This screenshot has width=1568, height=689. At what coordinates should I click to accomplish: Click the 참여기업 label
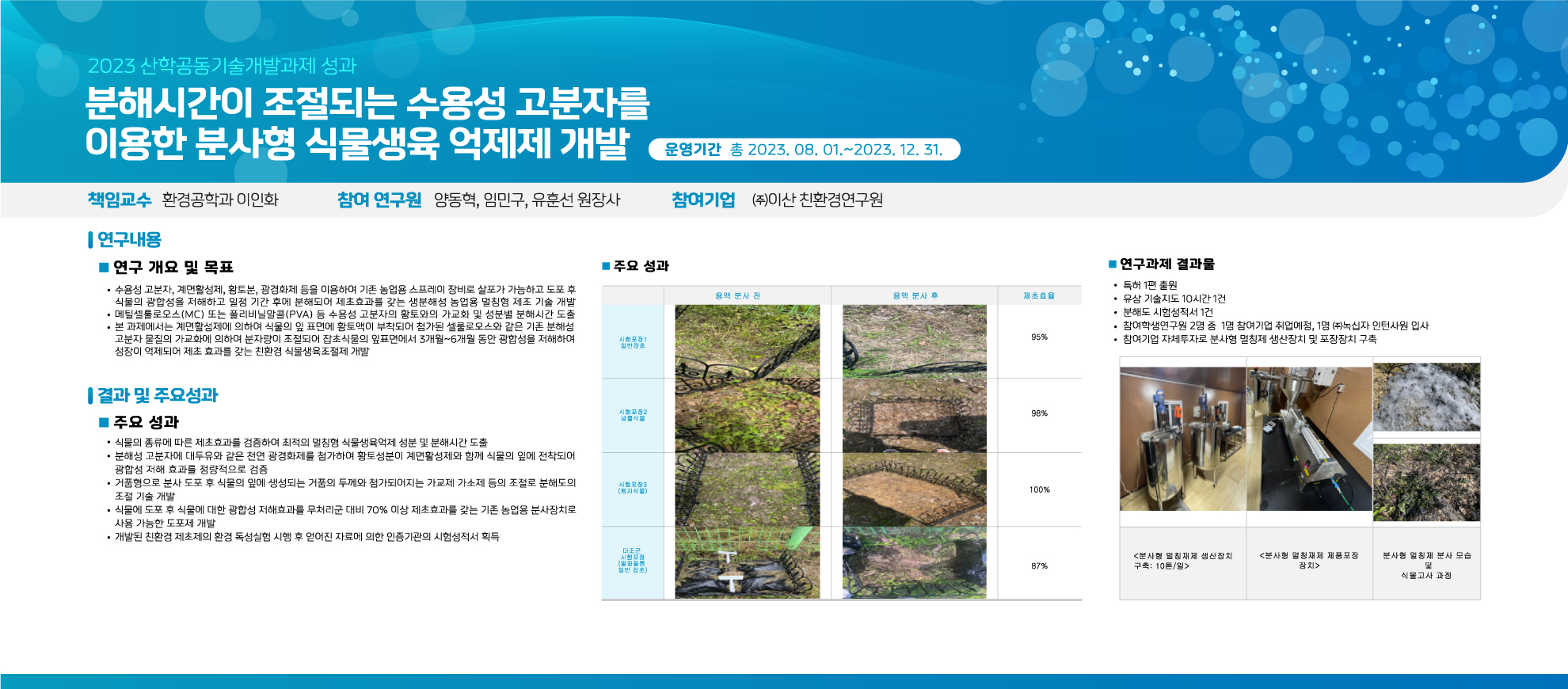point(703,200)
